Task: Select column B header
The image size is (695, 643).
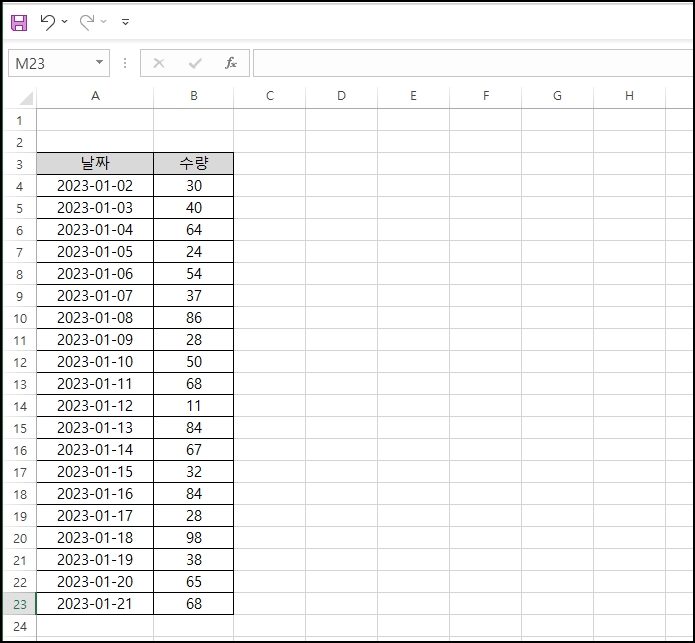Action: pos(194,96)
